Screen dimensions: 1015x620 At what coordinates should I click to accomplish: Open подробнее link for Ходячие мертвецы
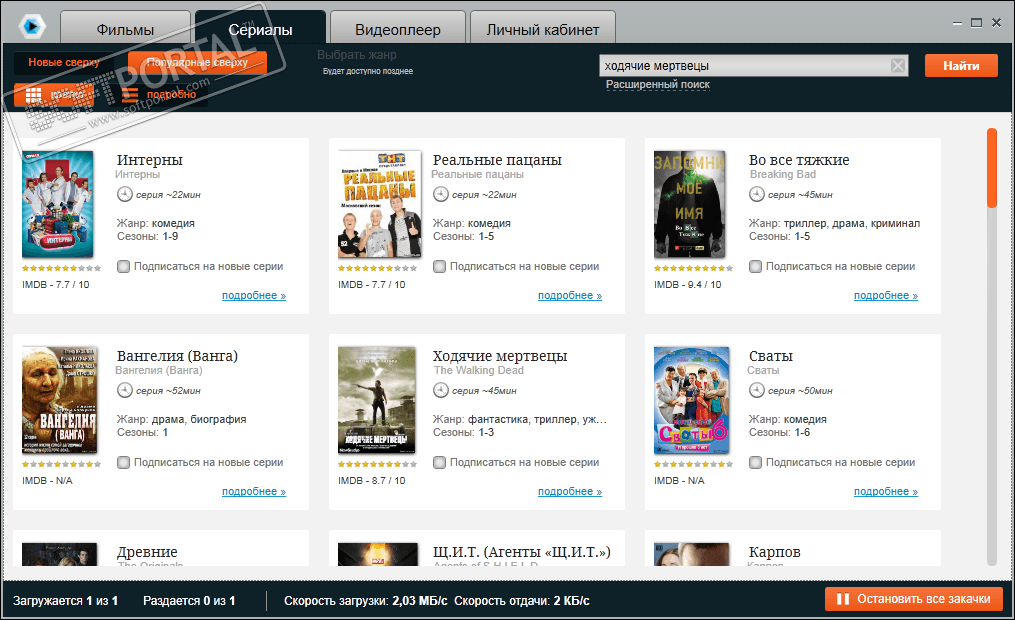[x=570, y=491]
